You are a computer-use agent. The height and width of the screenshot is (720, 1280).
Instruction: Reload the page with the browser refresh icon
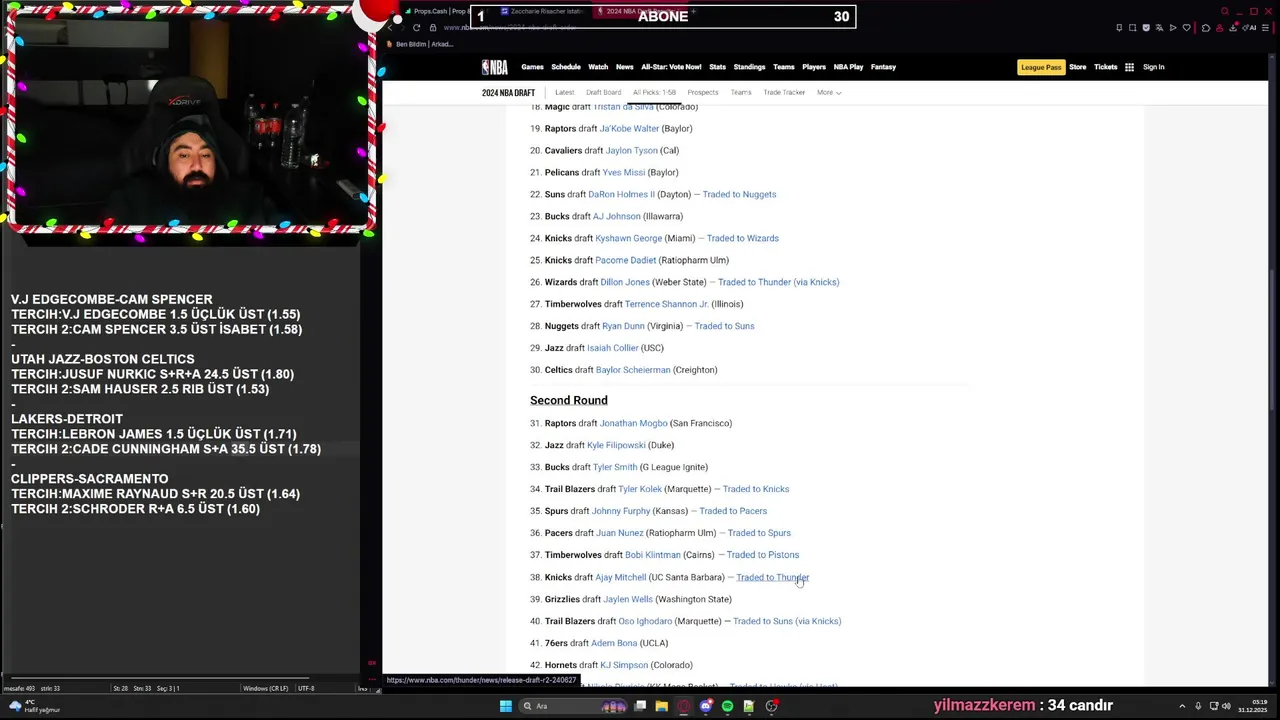coord(416,28)
